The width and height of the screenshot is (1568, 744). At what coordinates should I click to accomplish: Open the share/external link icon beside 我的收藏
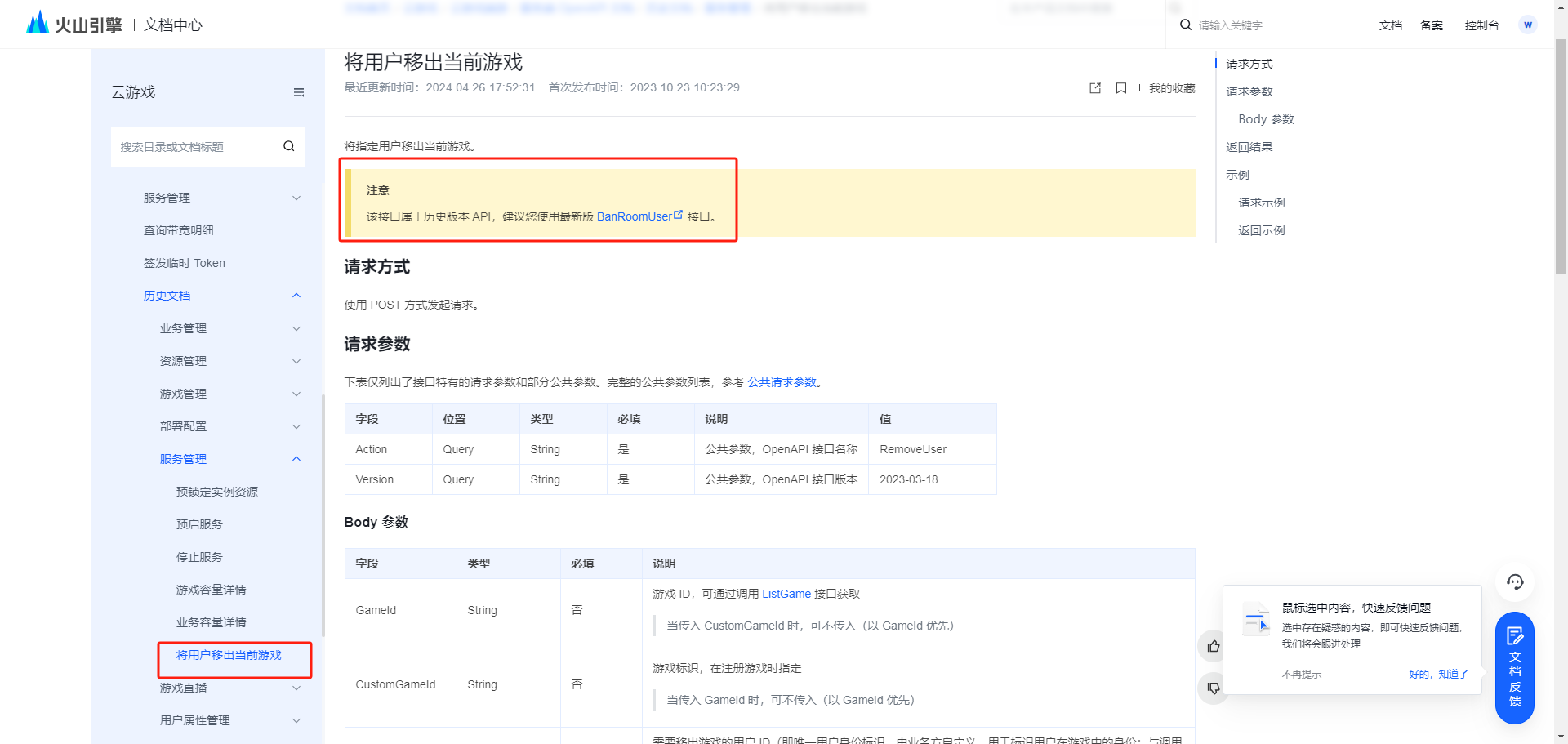1094,88
